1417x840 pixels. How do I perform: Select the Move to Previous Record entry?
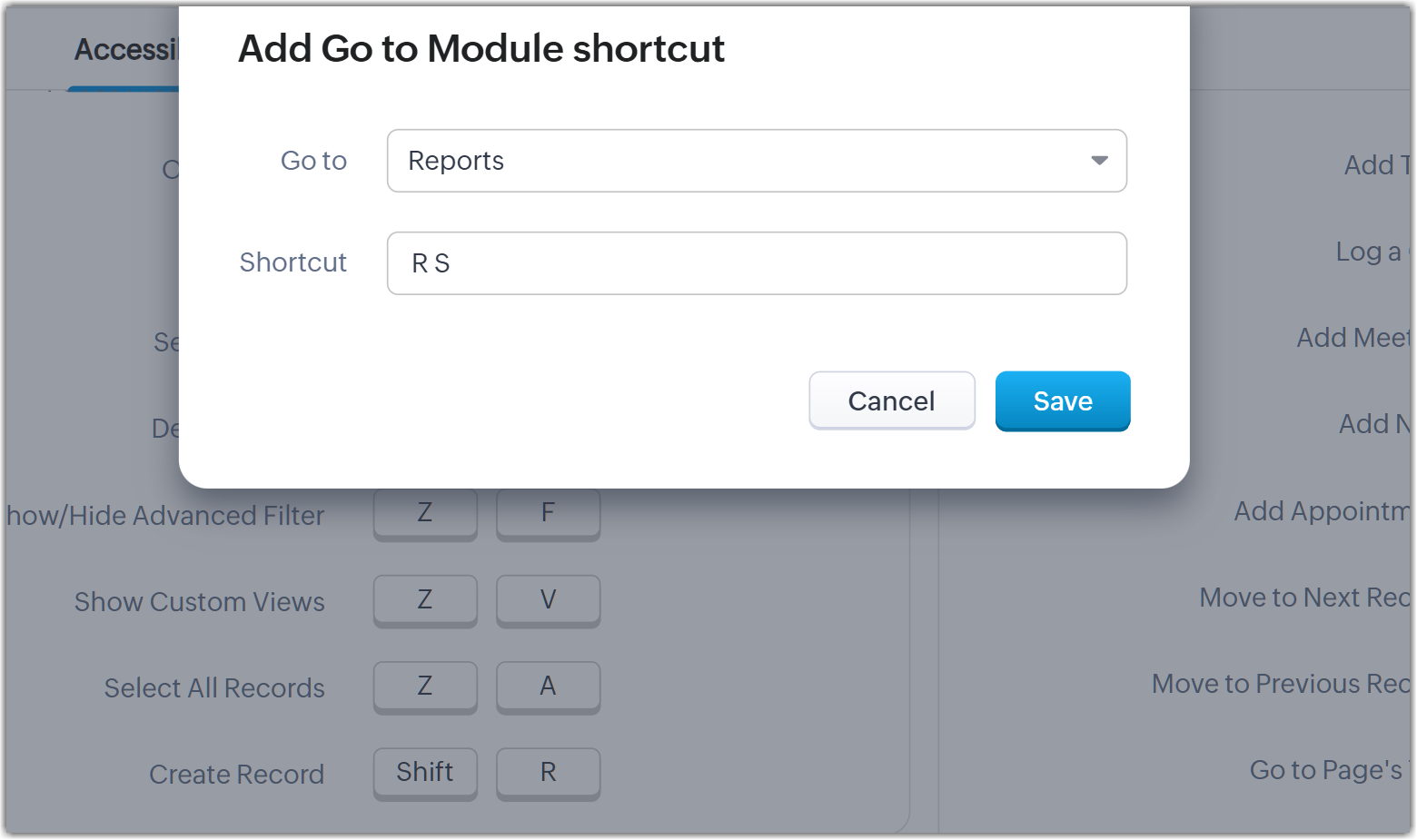click(x=1281, y=684)
